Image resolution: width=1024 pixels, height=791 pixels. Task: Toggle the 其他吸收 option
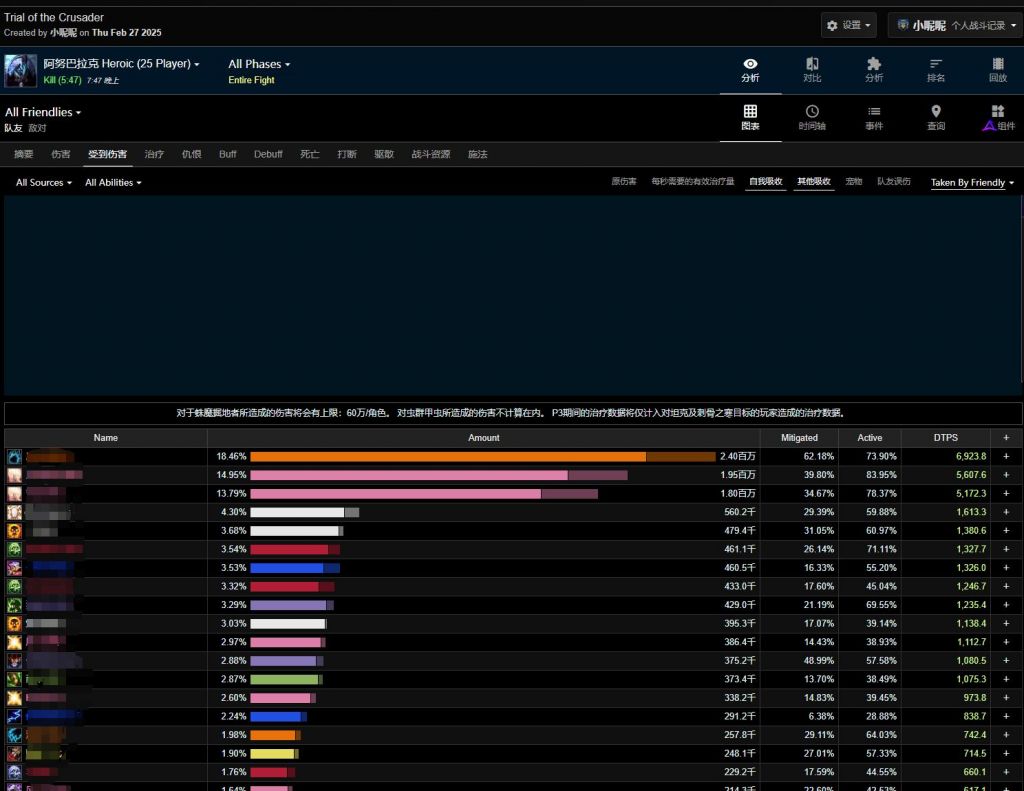(x=813, y=182)
